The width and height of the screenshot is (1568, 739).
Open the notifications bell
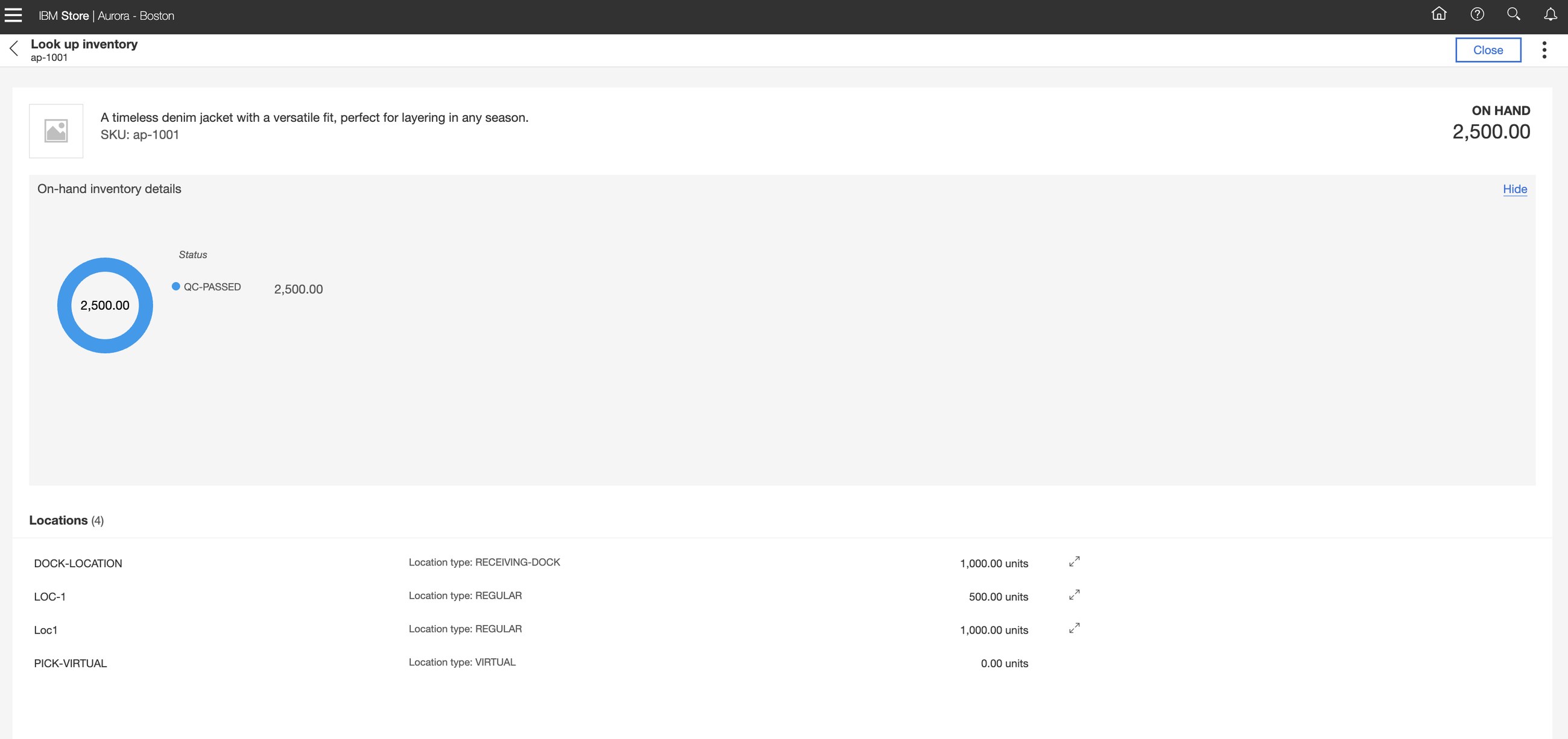[1551, 14]
